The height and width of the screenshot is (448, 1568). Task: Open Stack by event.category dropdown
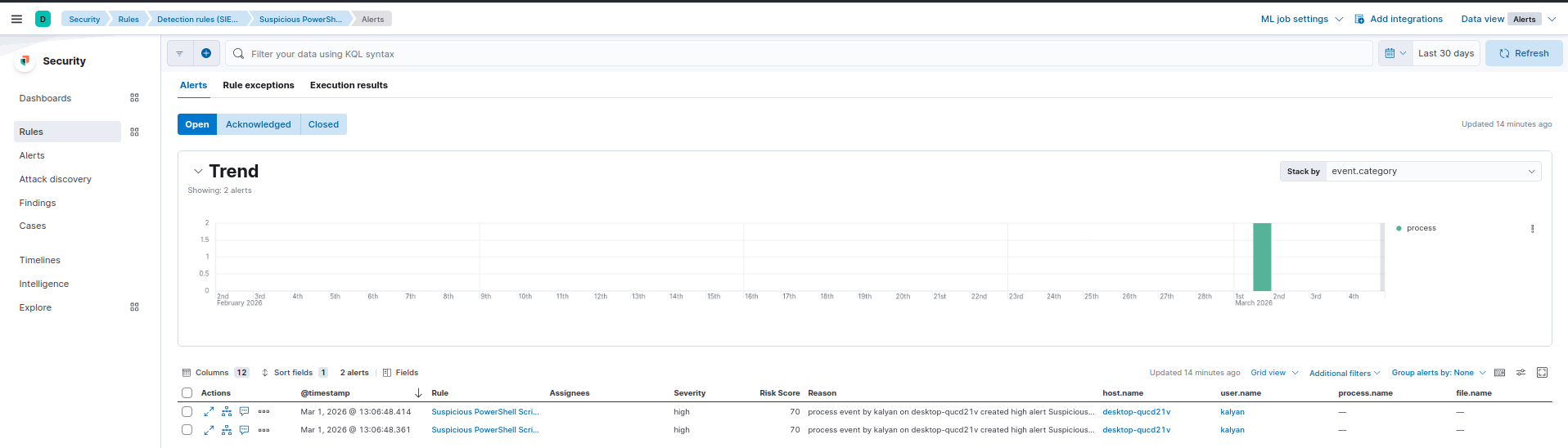click(1433, 172)
